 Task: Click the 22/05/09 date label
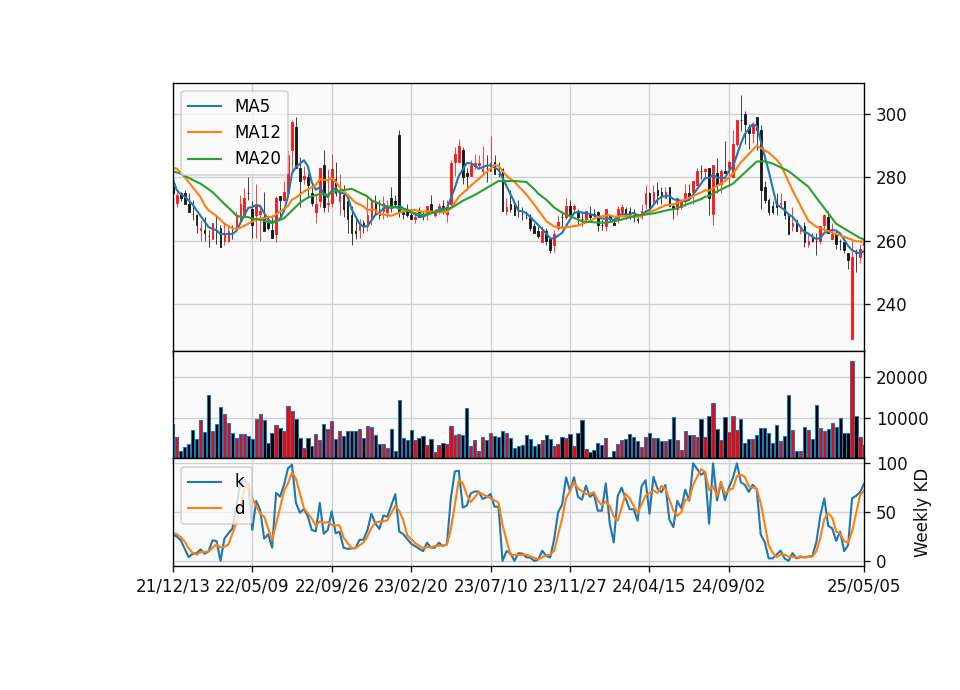coord(252,586)
